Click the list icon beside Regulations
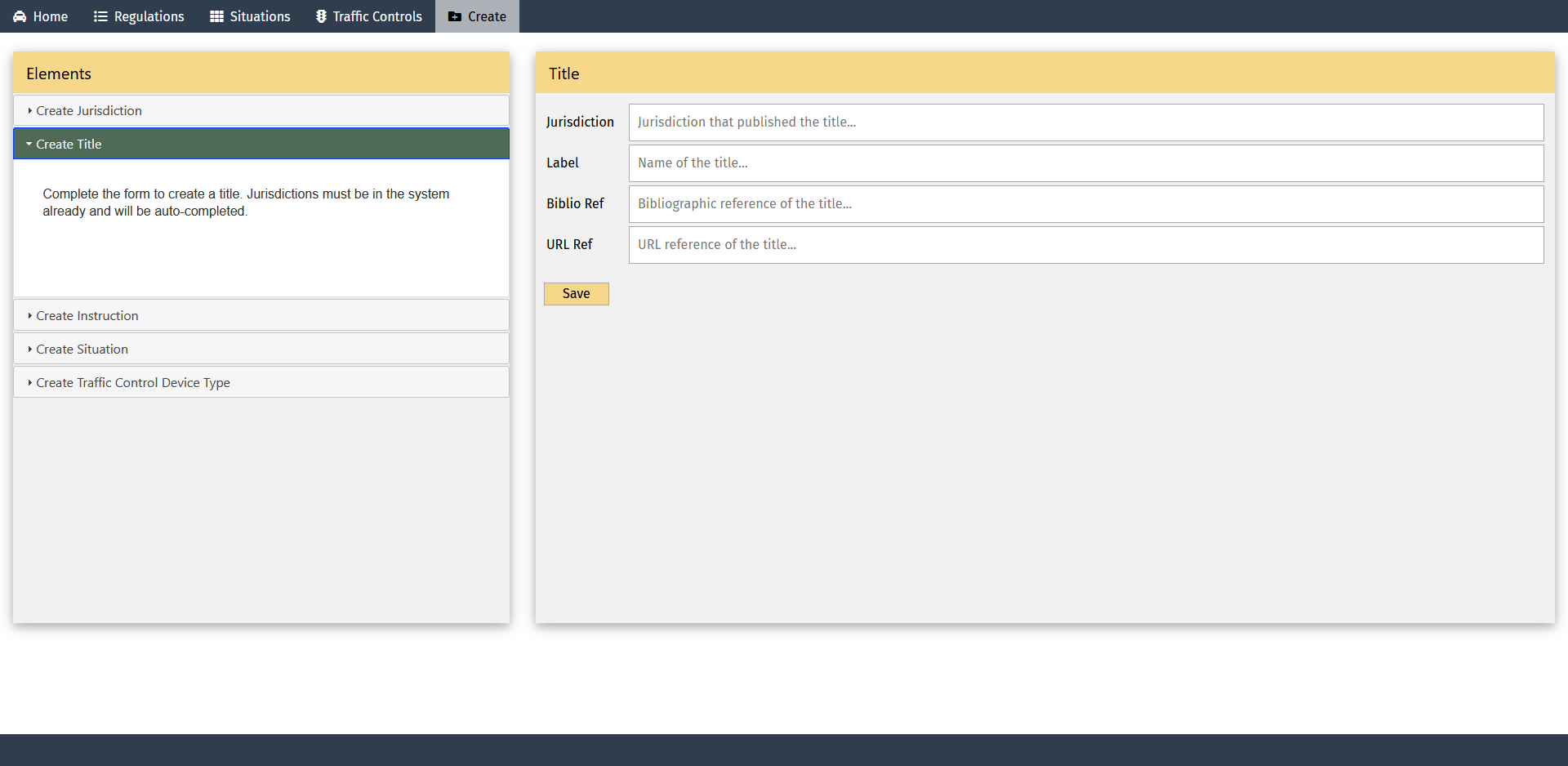The width and height of the screenshot is (1568, 766). tap(100, 16)
